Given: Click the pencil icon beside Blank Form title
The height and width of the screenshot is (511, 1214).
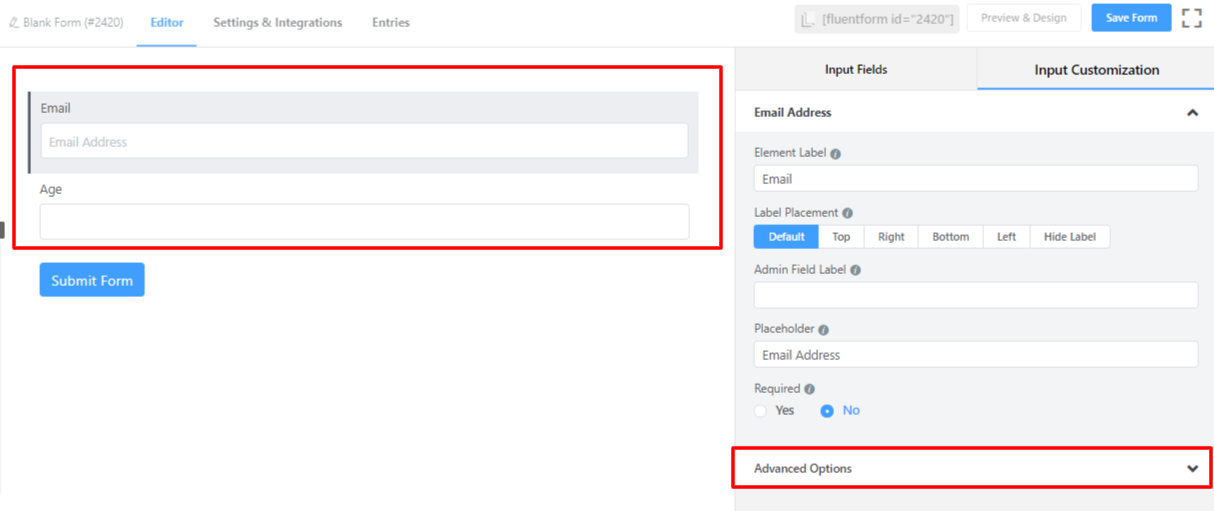Looking at the screenshot, I should (13, 22).
